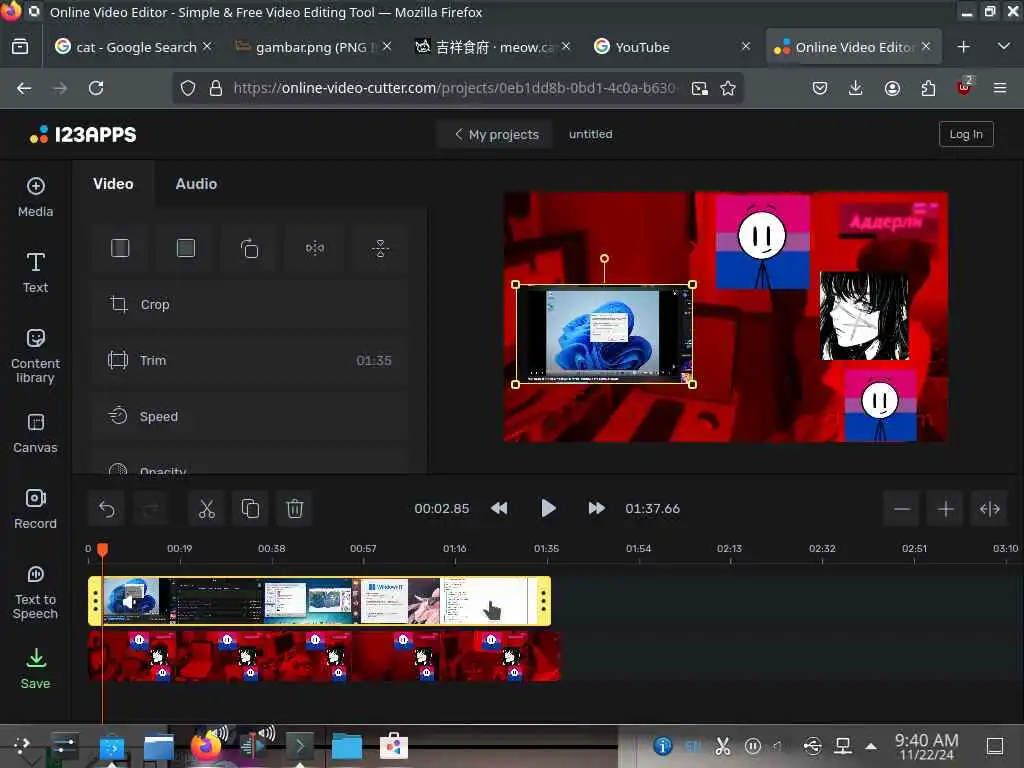1024x768 pixels.
Task: Open the Firefox extensions menu
Action: [928, 88]
